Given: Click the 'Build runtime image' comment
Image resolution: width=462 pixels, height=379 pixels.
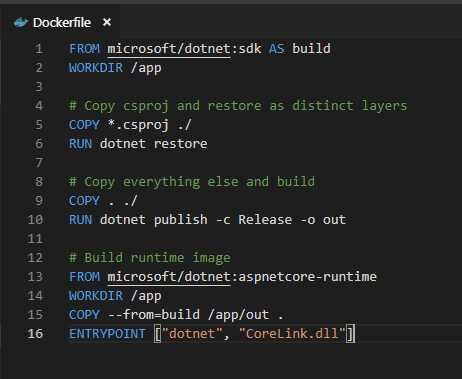Looking at the screenshot, I should tap(150, 258).
